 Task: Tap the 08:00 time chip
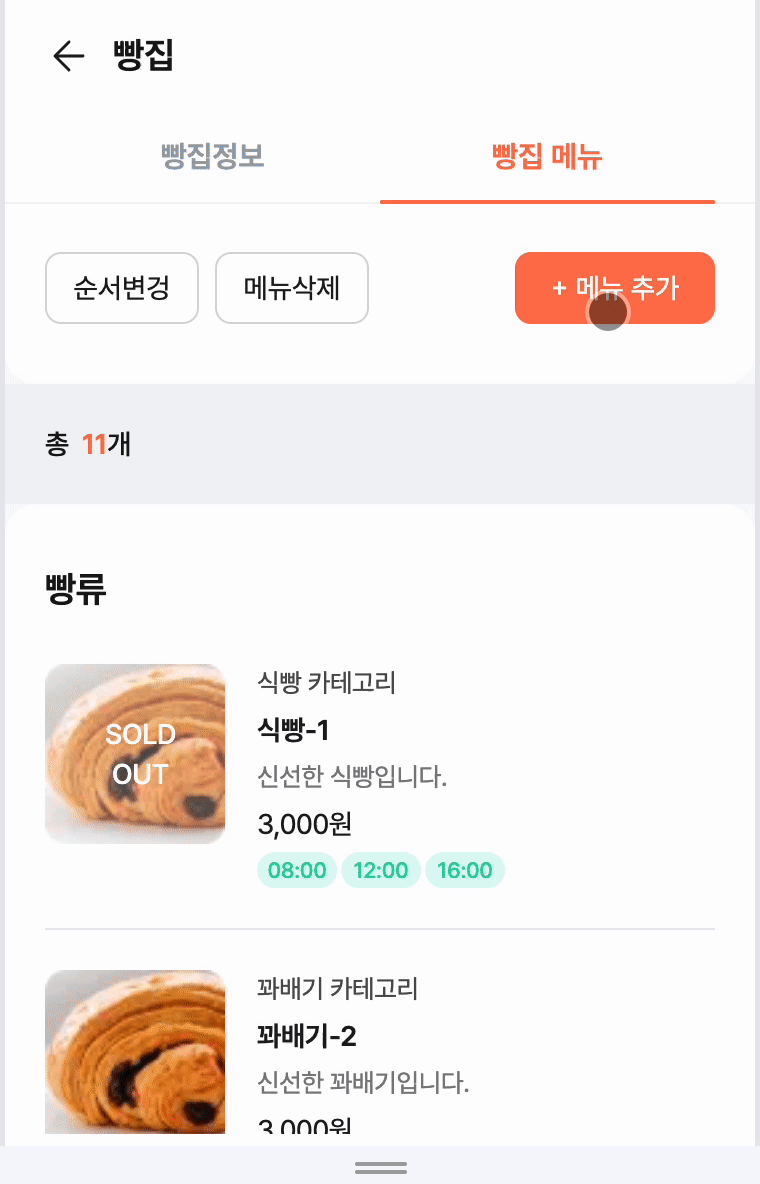pyautogui.click(x=297, y=870)
